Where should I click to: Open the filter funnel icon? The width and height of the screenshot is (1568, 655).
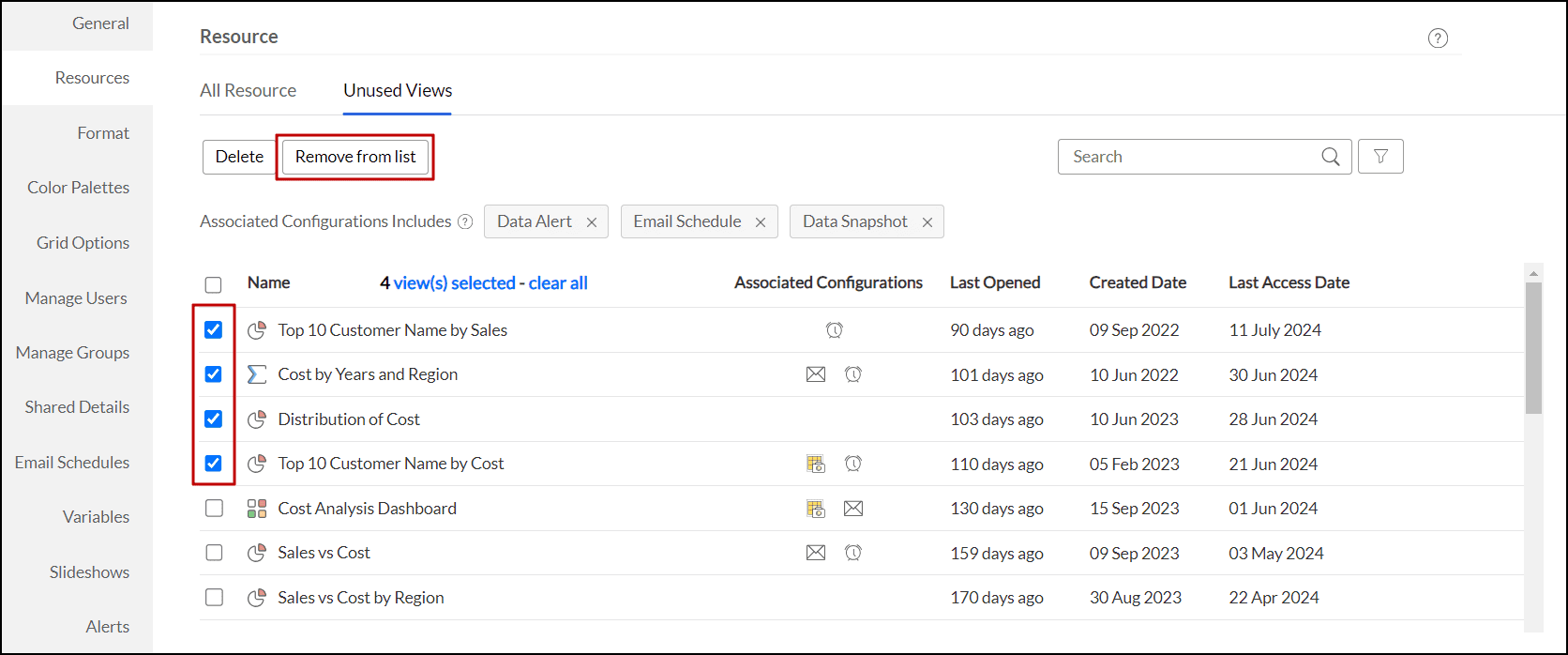click(1380, 157)
